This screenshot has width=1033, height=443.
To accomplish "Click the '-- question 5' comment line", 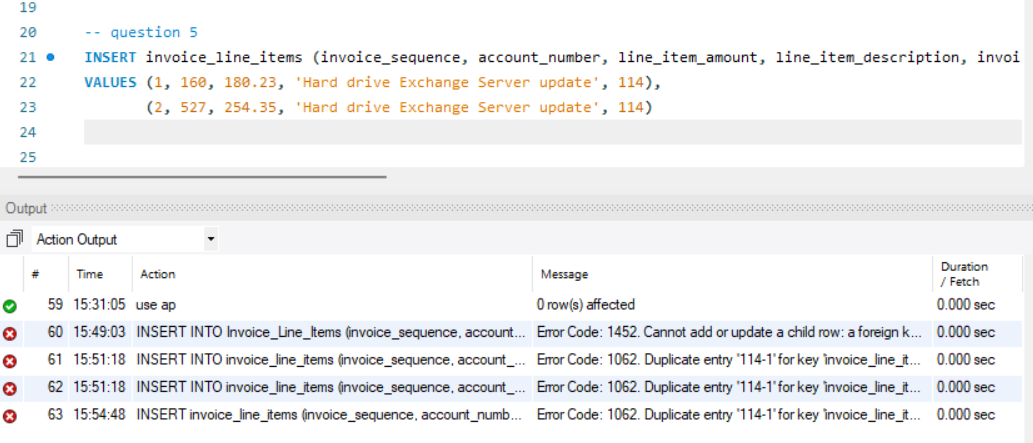I will pos(141,32).
